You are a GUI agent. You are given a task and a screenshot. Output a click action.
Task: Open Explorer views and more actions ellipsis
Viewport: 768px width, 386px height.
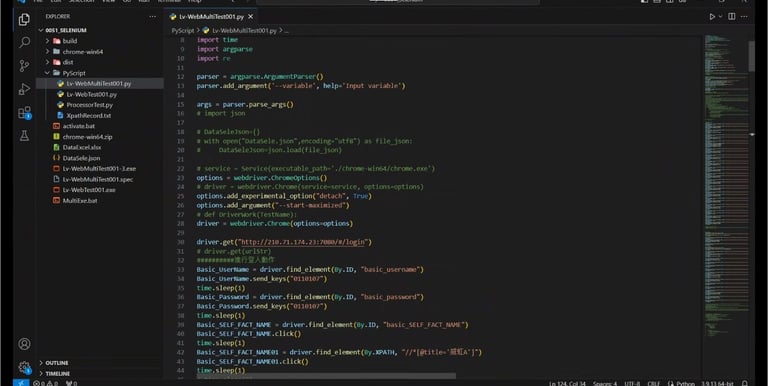point(152,17)
